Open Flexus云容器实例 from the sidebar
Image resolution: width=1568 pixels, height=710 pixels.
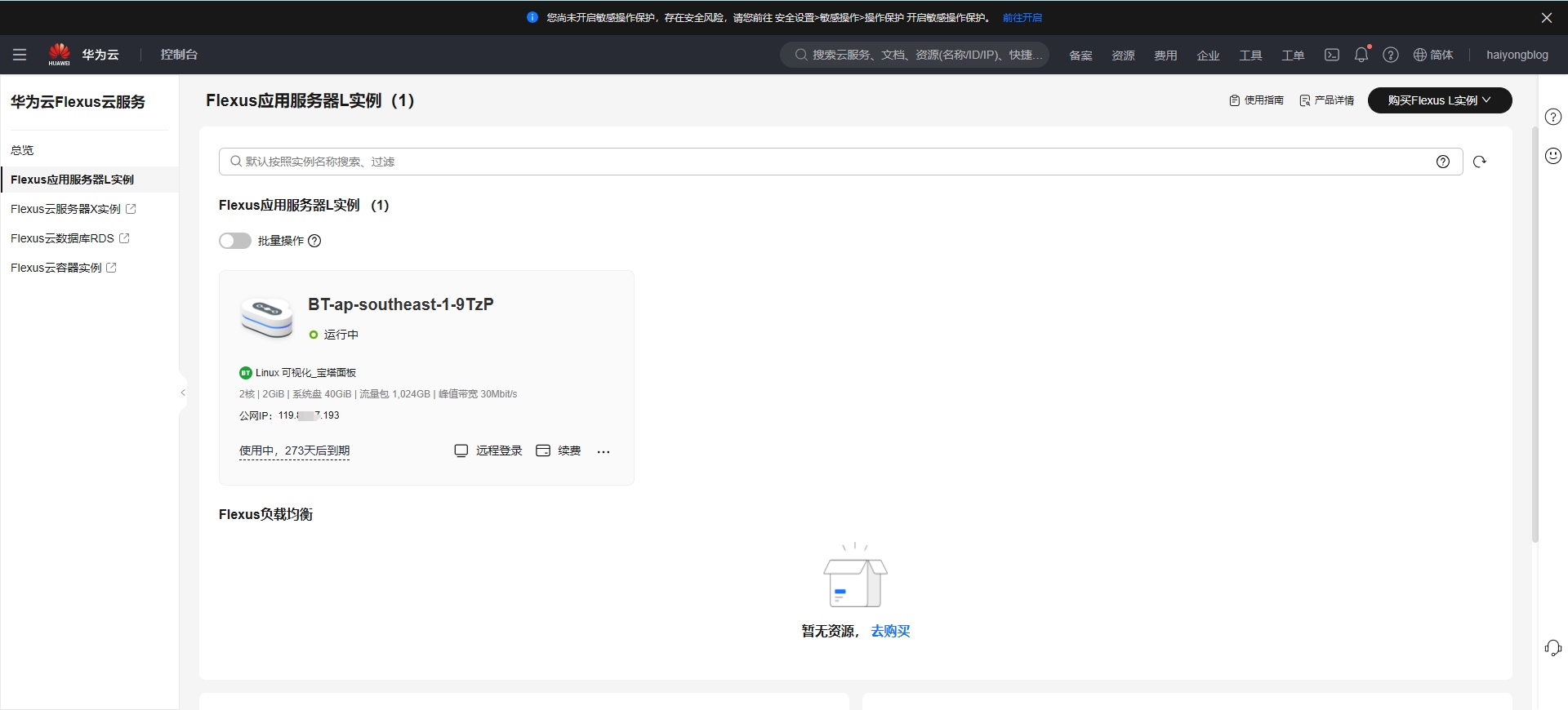(56, 268)
